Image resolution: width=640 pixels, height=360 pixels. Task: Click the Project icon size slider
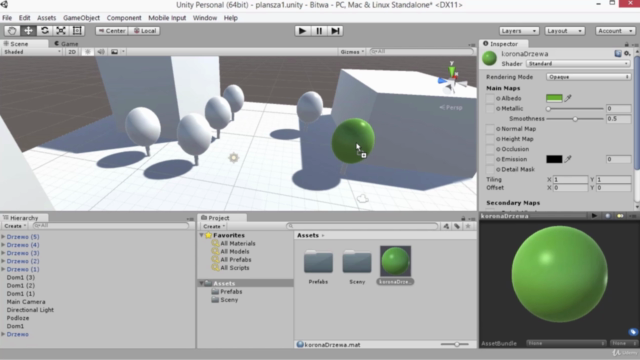click(x=456, y=344)
